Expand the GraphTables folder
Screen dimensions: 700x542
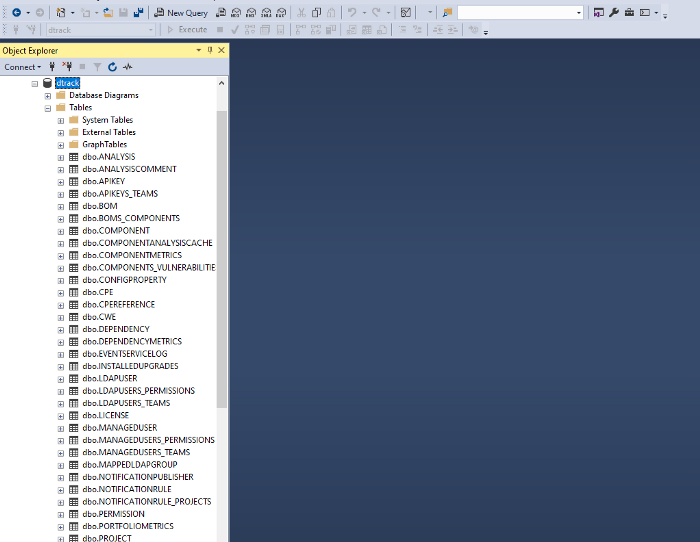click(61, 145)
